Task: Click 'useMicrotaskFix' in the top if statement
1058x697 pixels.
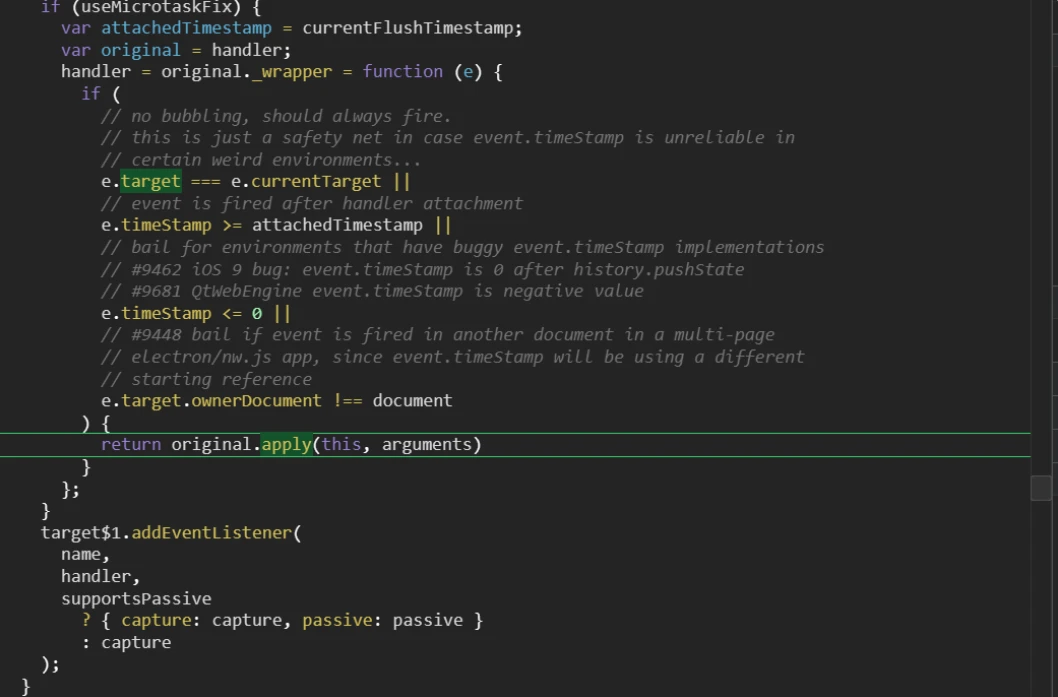Action: coord(161,8)
